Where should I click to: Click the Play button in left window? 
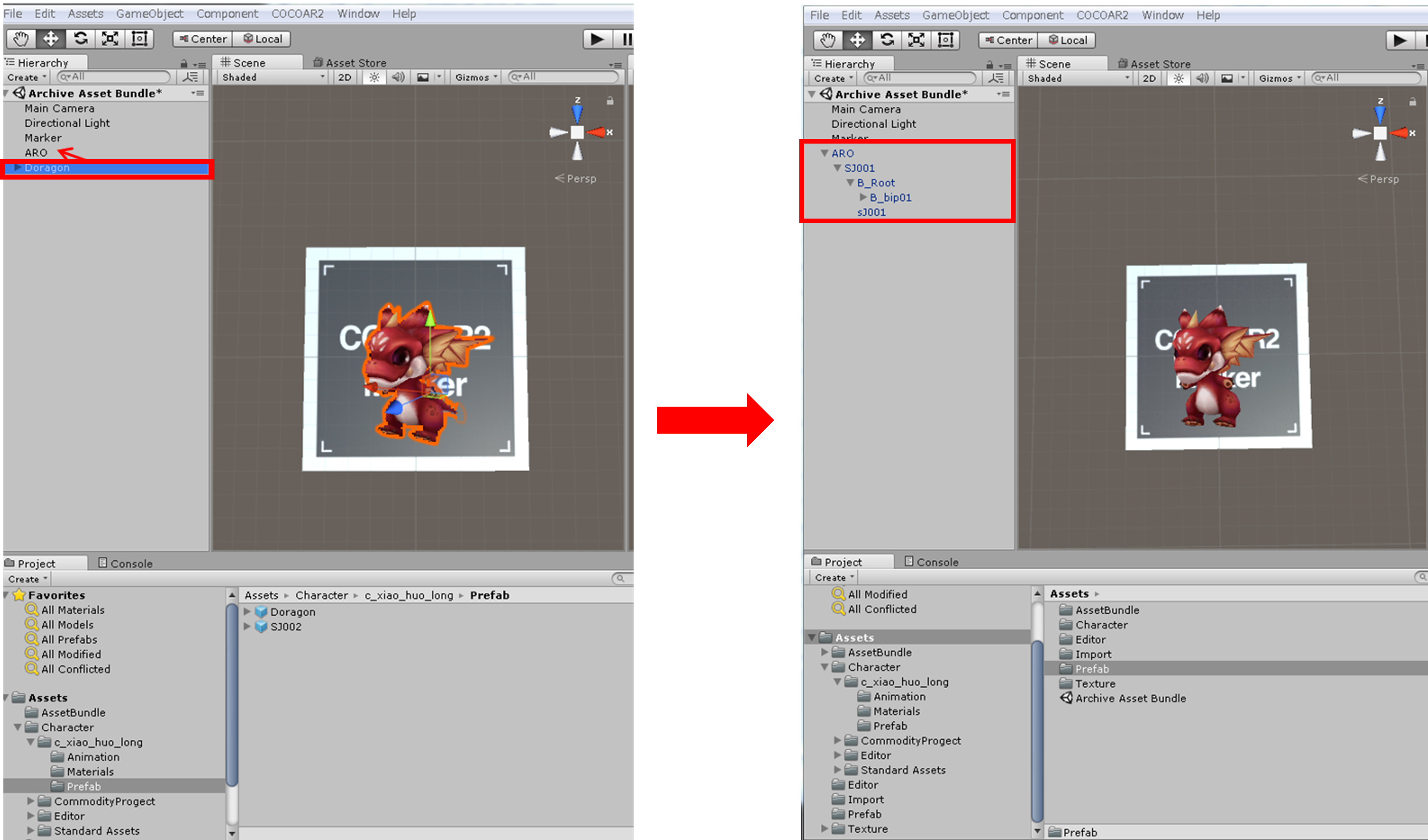tap(597, 39)
